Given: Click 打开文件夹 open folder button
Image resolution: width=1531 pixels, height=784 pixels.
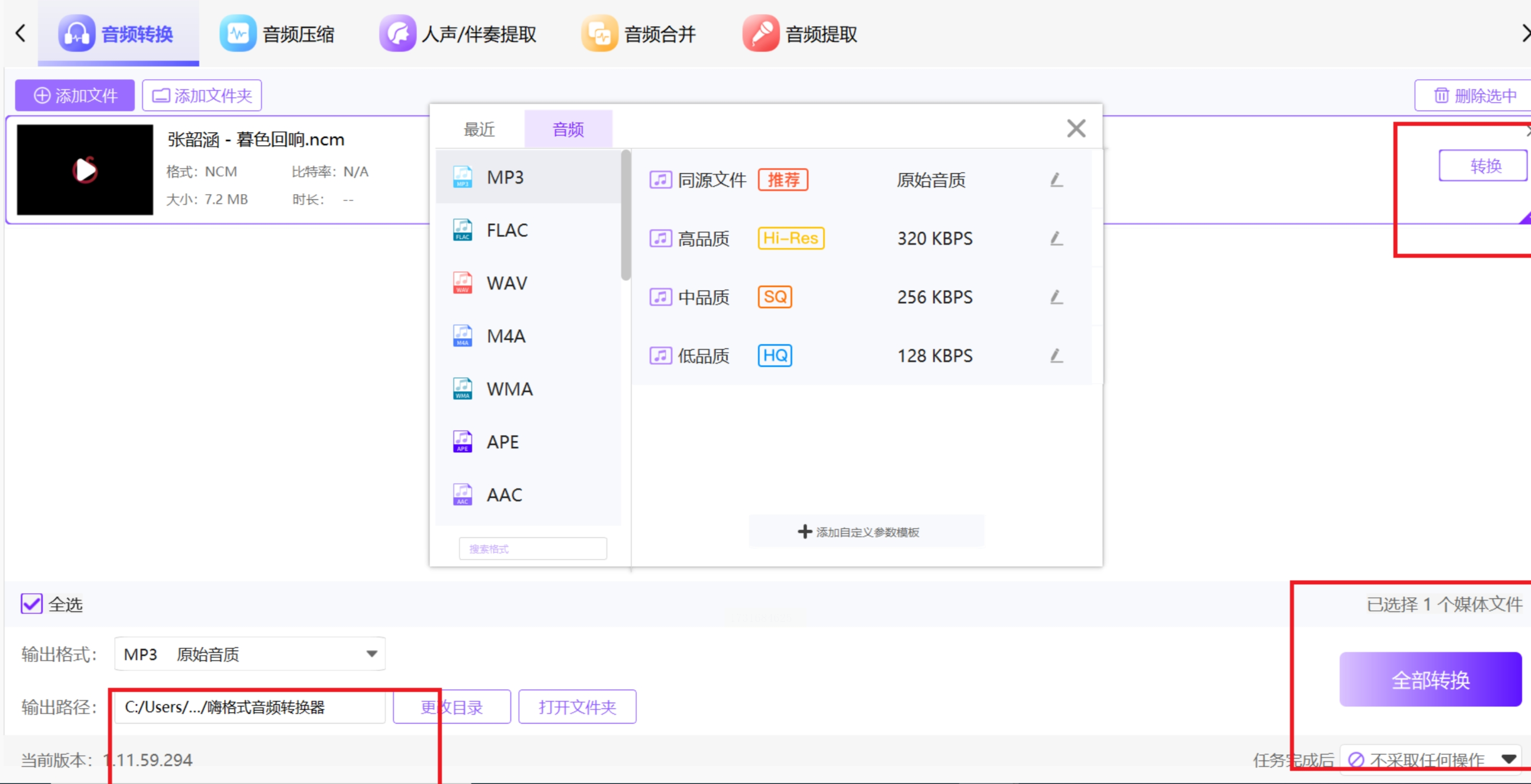Looking at the screenshot, I should 577,707.
